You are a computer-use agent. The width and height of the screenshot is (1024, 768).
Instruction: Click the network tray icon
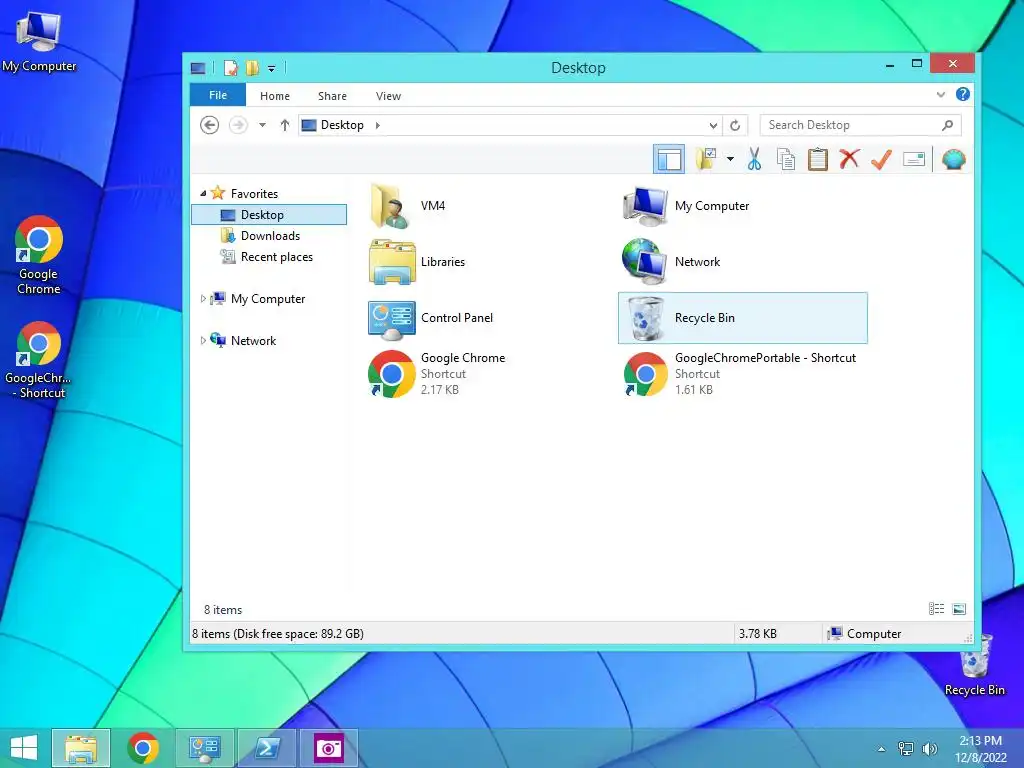click(906, 748)
